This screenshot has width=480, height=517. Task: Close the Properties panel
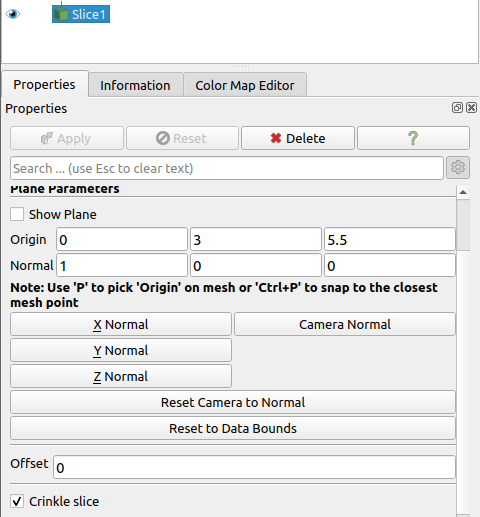click(471, 108)
